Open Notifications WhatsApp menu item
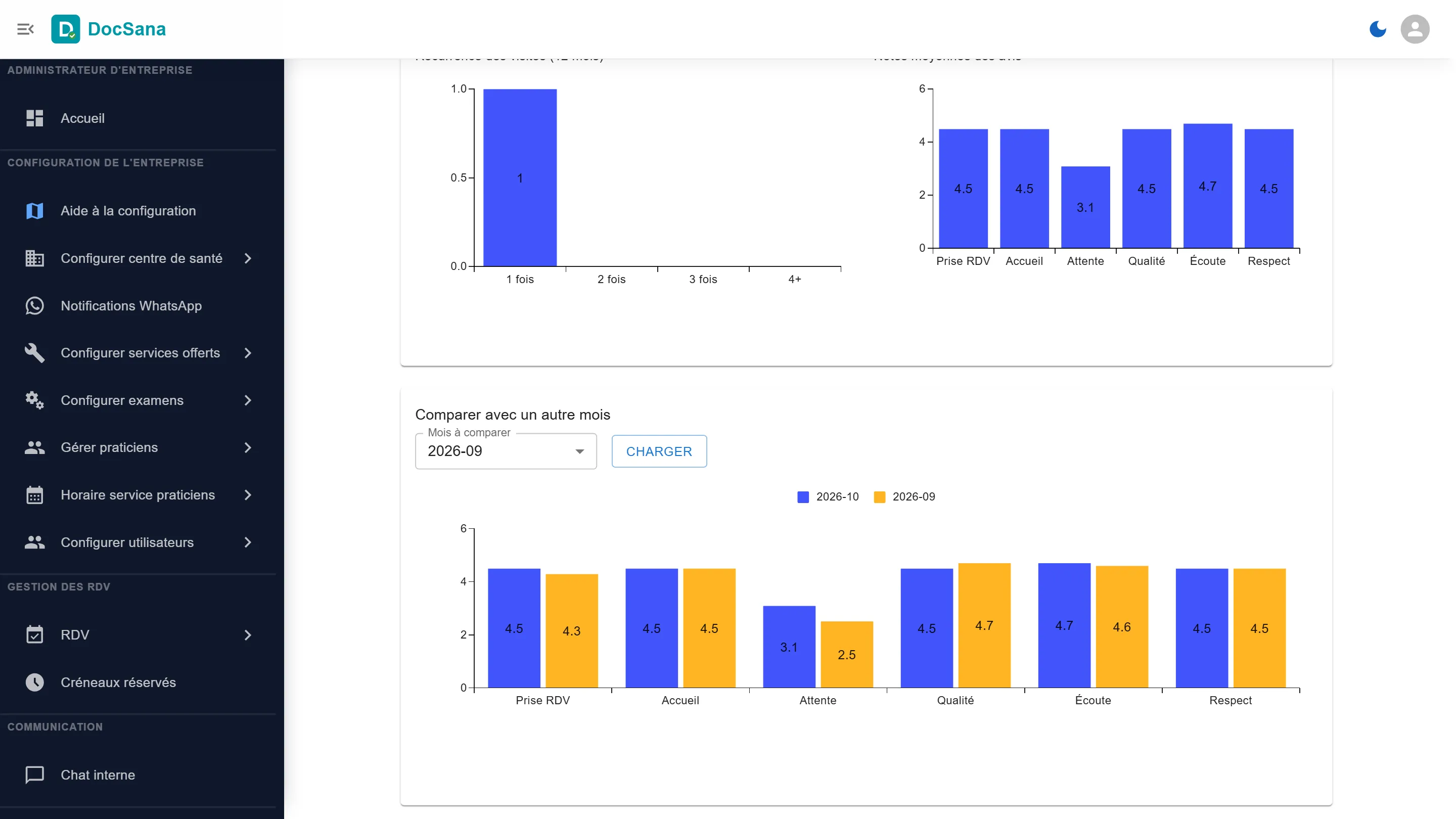Screen dimensions: 1456x819 tap(138, 306)
